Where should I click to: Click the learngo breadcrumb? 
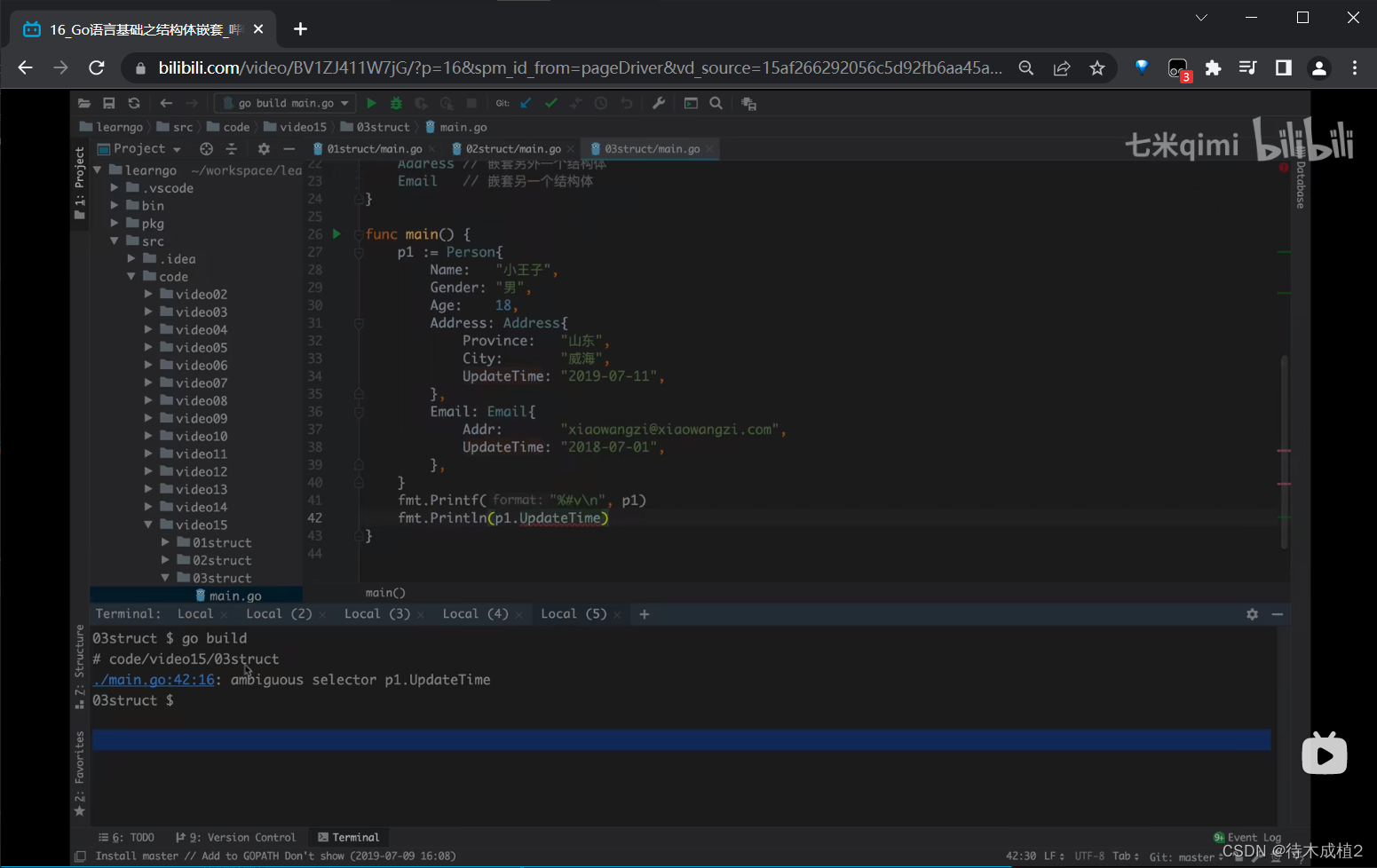point(111,128)
